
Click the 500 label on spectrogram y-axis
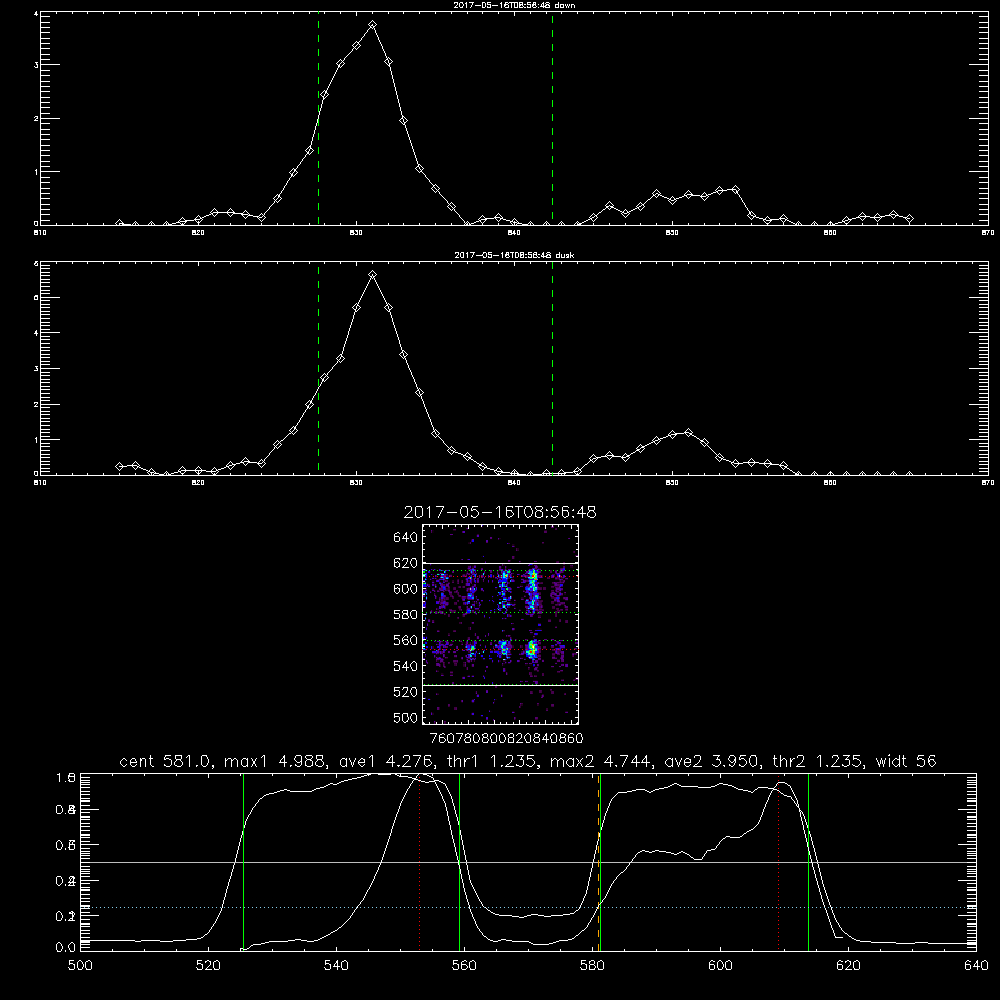click(406, 717)
